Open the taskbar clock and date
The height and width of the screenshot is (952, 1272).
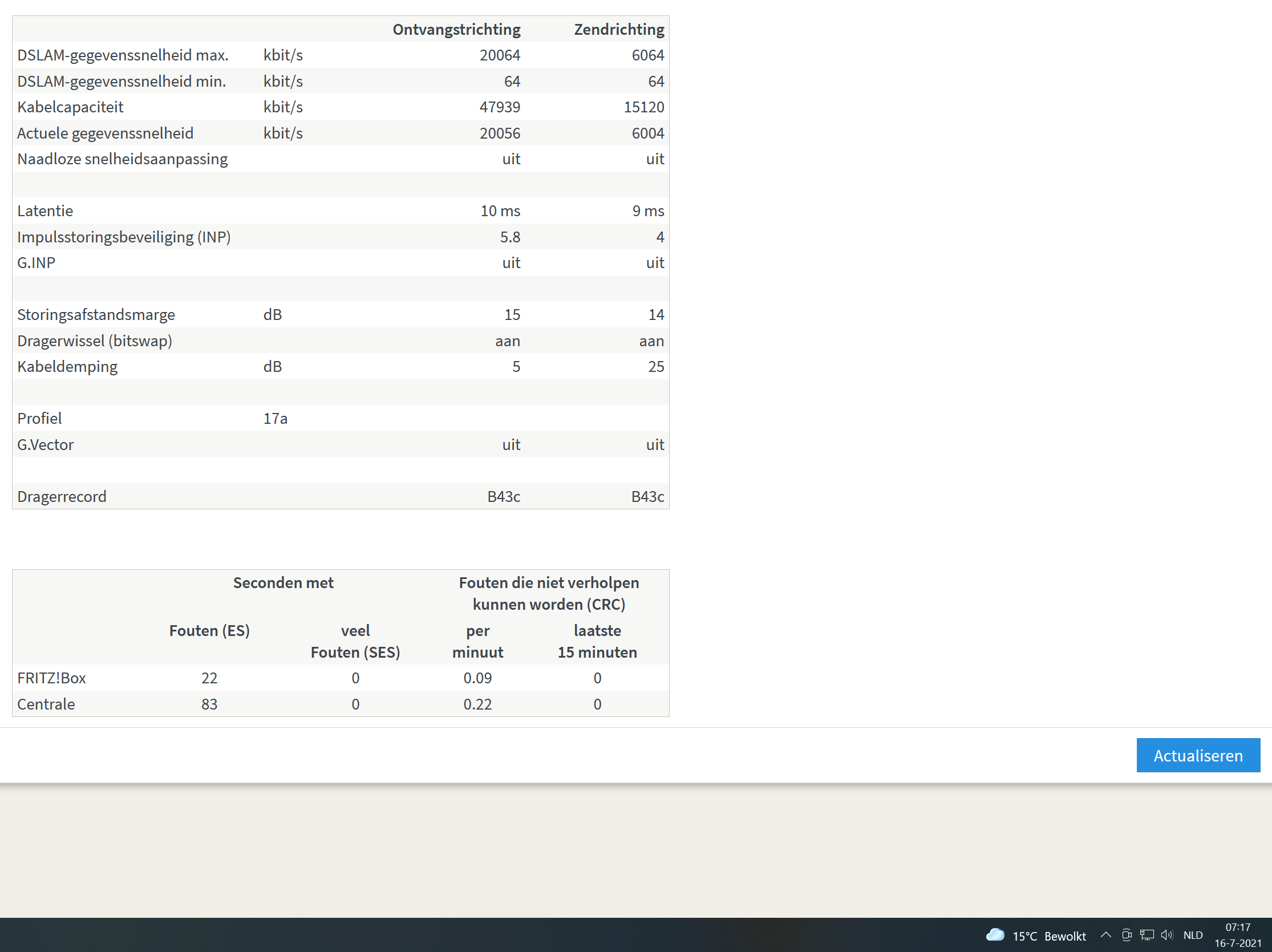[x=1238, y=935]
